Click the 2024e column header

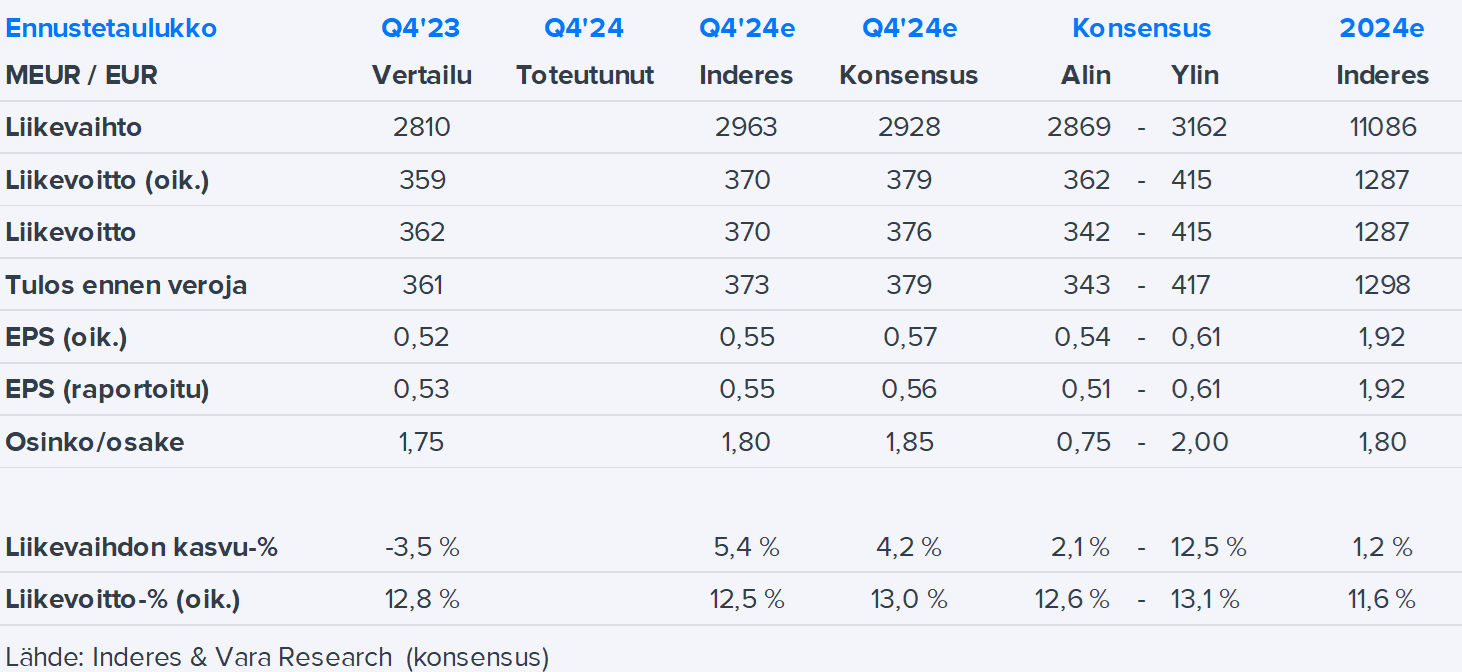(1382, 28)
